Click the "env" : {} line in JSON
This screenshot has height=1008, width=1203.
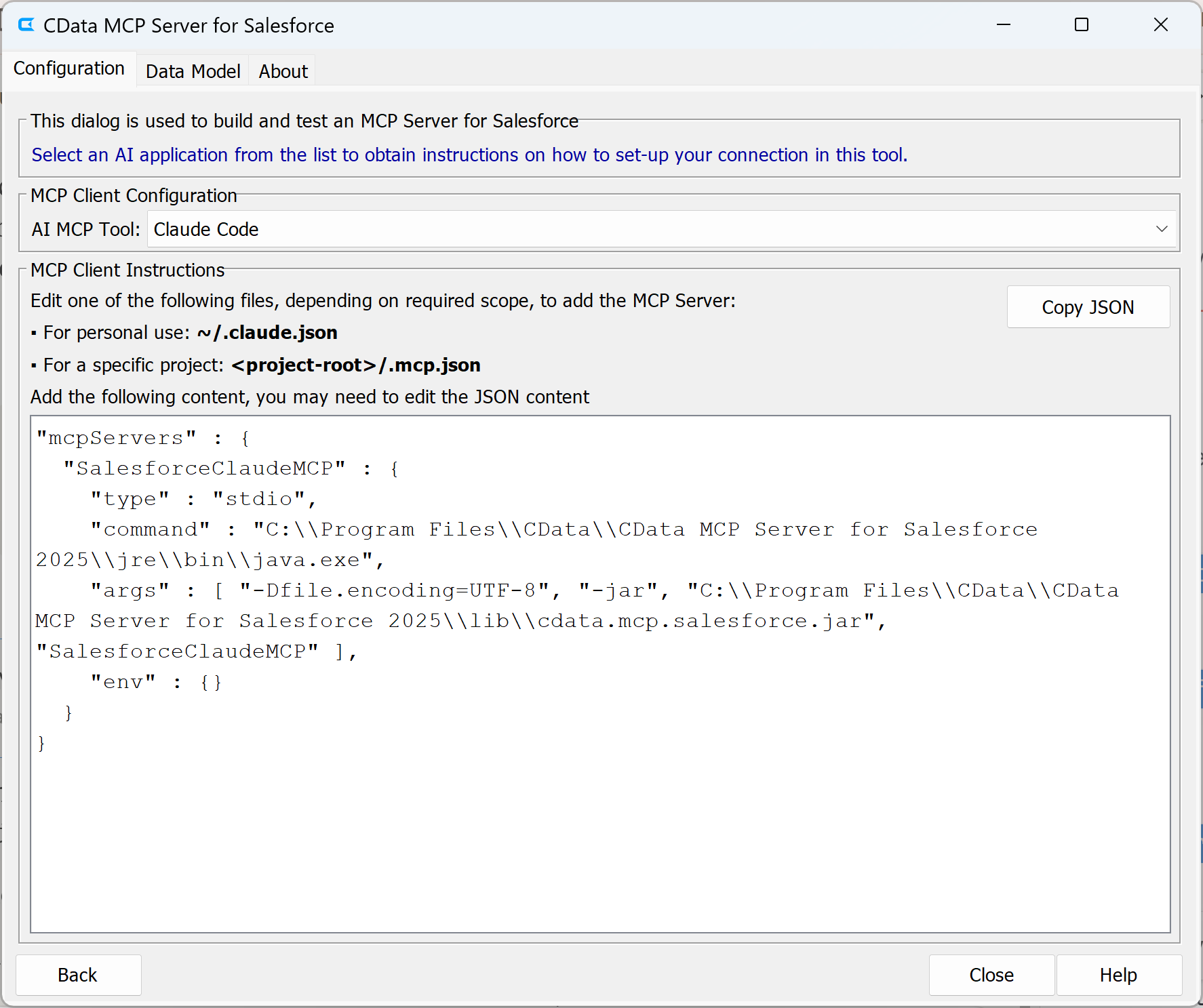(156, 682)
